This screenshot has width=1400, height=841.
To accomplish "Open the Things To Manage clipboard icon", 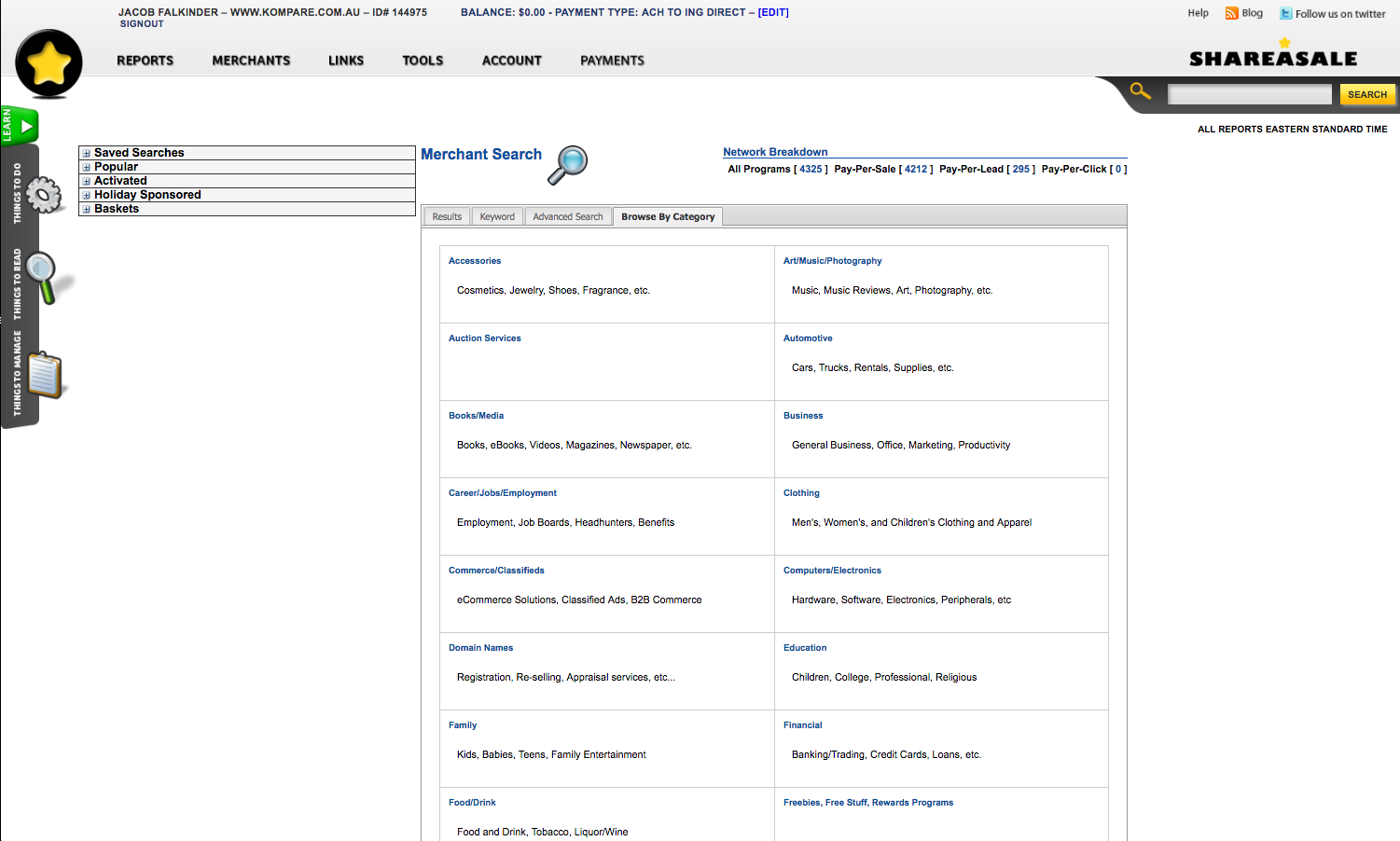I will [44, 375].
